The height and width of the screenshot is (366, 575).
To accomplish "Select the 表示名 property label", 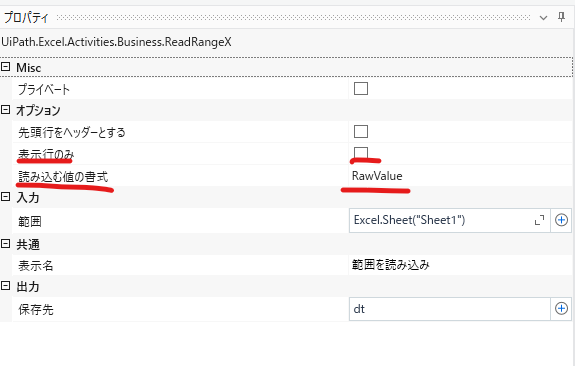I will click(x=36, y=266).
